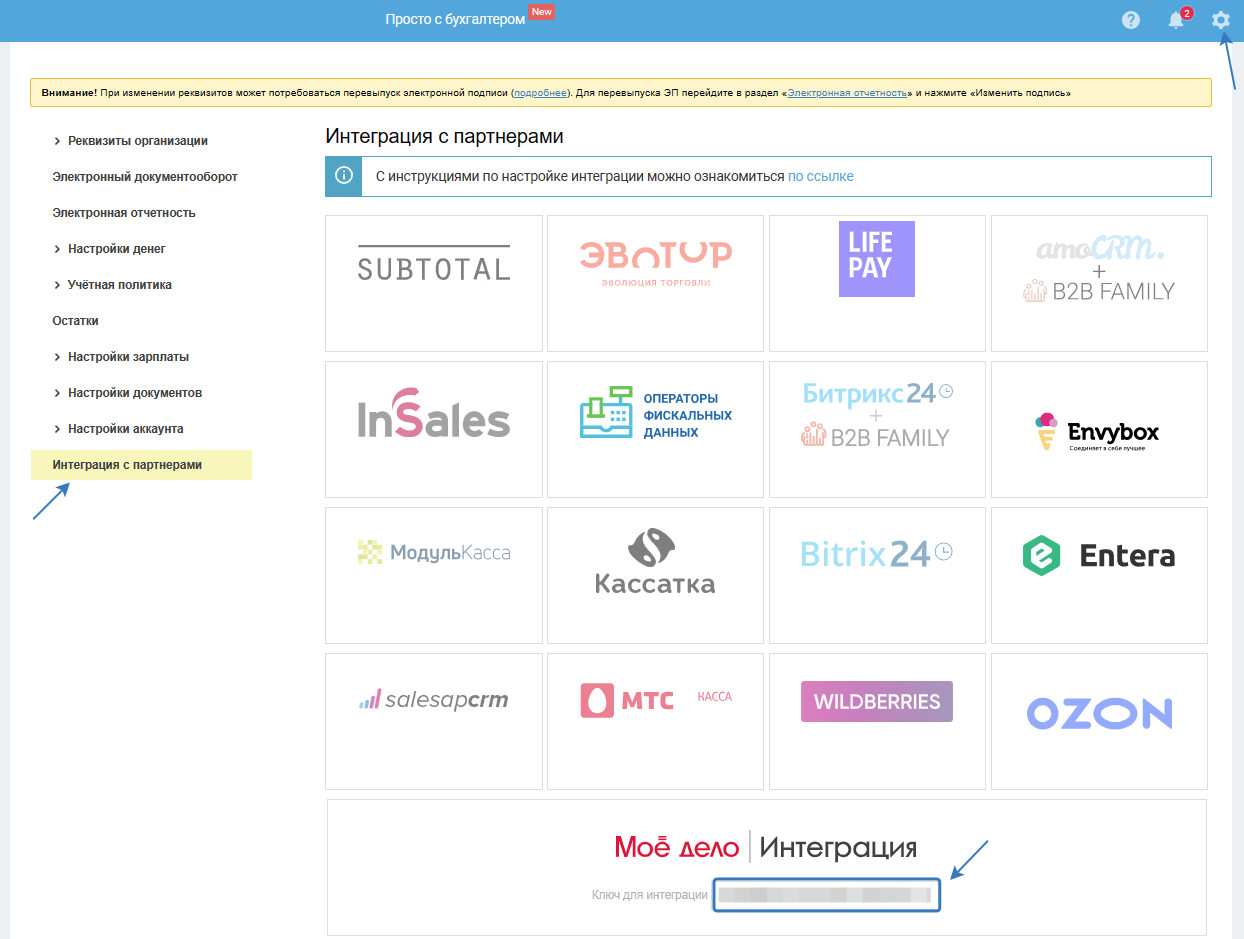The image size is (1244, 939).
Task: Click the integration key field
Action: click(x=826, y=895)
